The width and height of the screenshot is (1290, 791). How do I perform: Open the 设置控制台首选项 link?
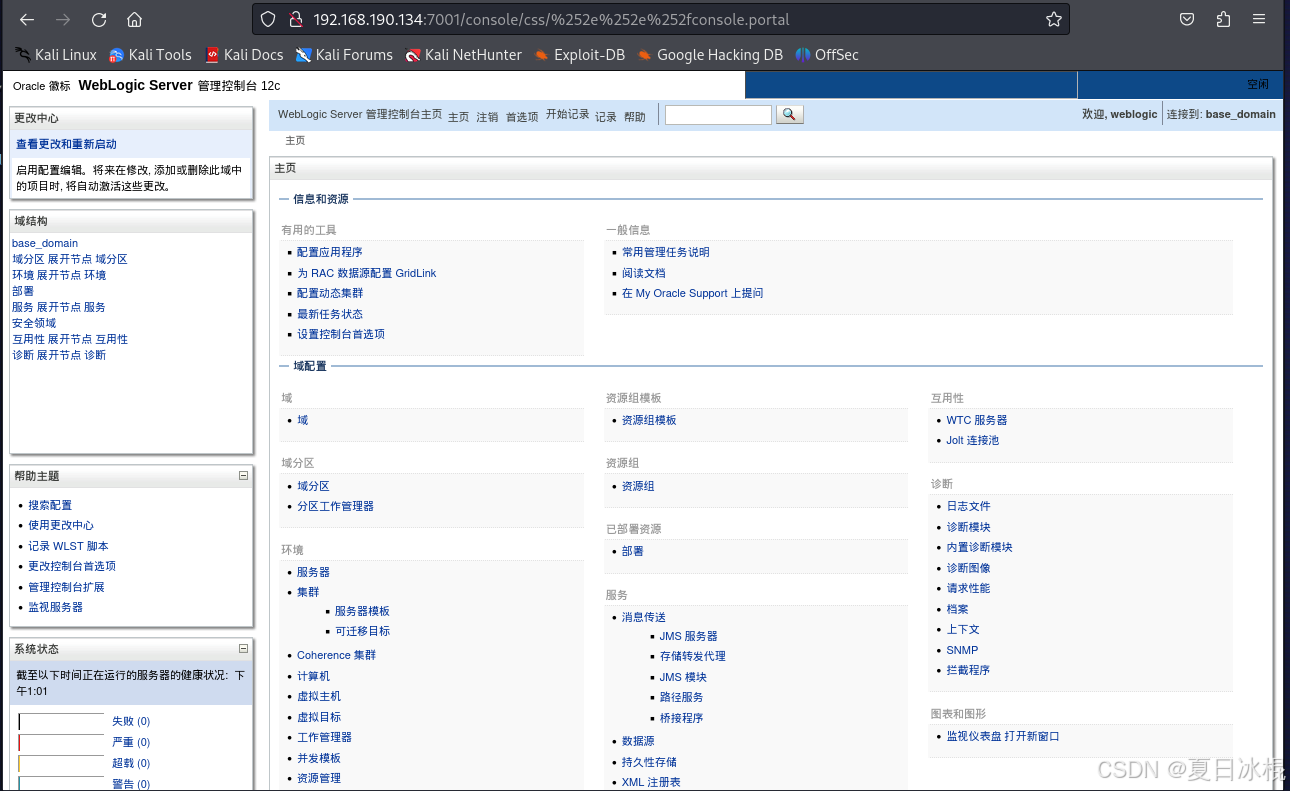341,334
